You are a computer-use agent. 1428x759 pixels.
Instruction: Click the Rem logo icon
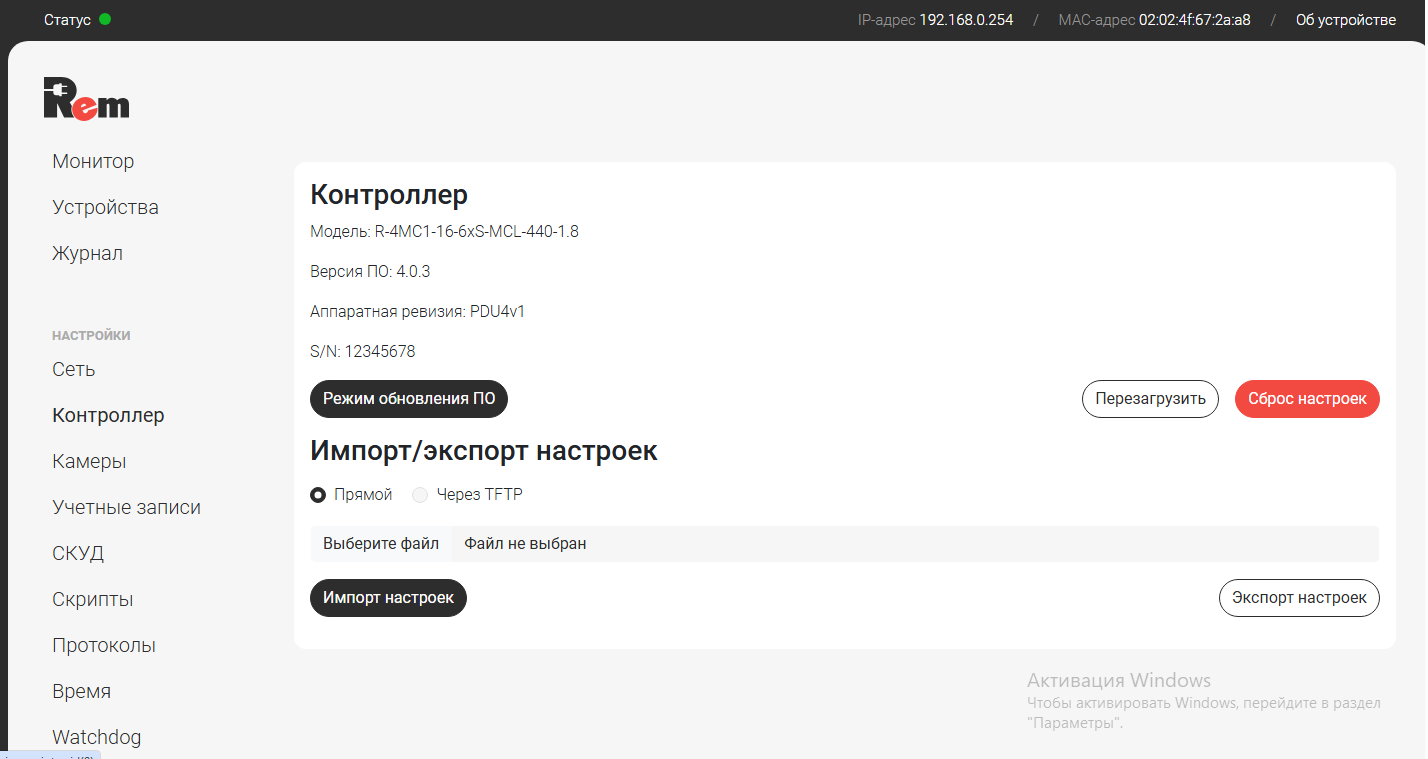(86, 99)
